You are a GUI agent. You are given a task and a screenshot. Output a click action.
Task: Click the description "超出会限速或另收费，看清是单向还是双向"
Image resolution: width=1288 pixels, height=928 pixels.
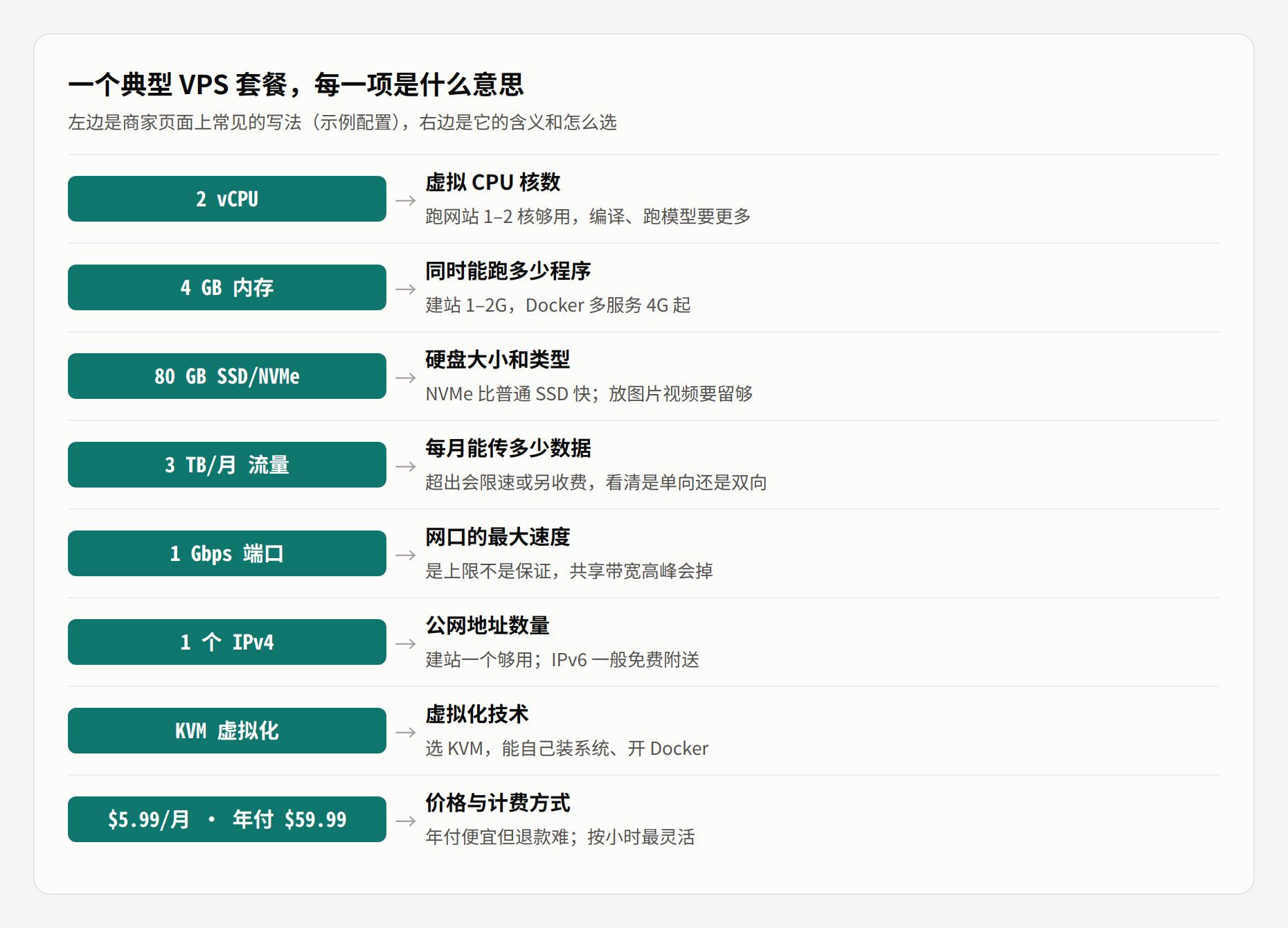pos(596,483)
